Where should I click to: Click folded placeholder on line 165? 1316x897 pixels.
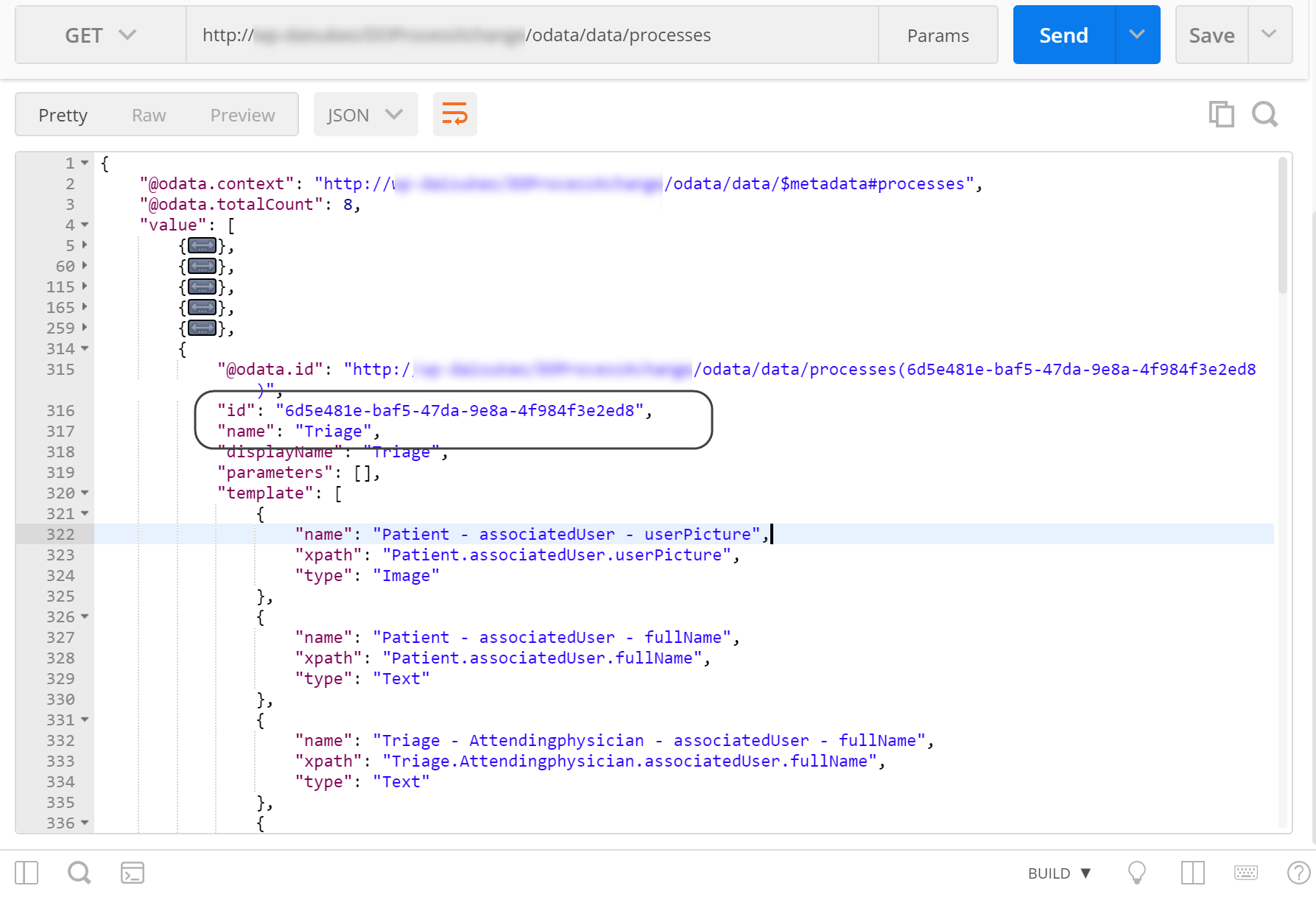tap(203, 307)
